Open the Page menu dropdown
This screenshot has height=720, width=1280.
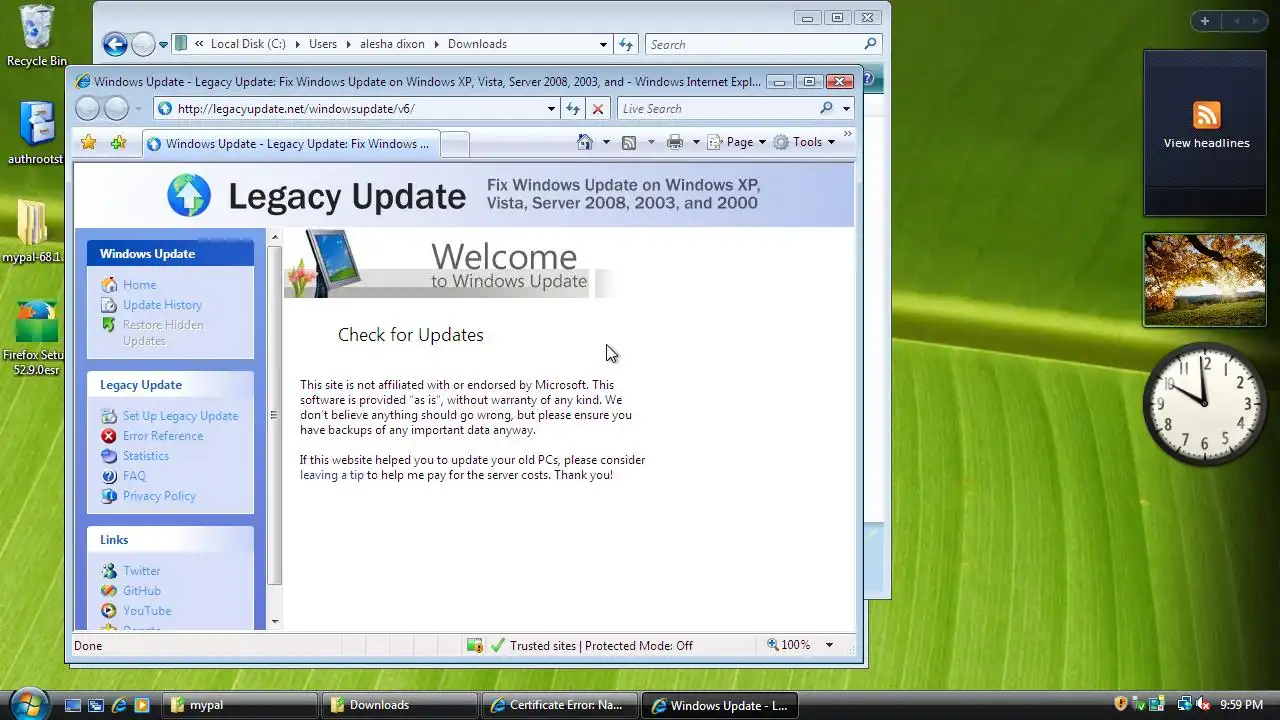click(x=737, y=142)
